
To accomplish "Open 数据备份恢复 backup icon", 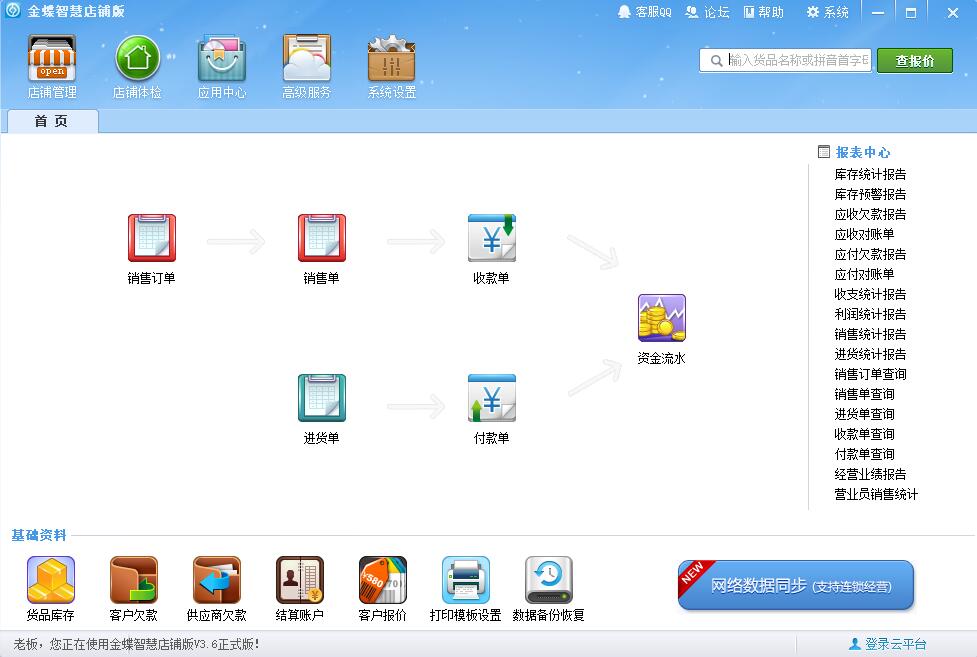I will [548, 580].
